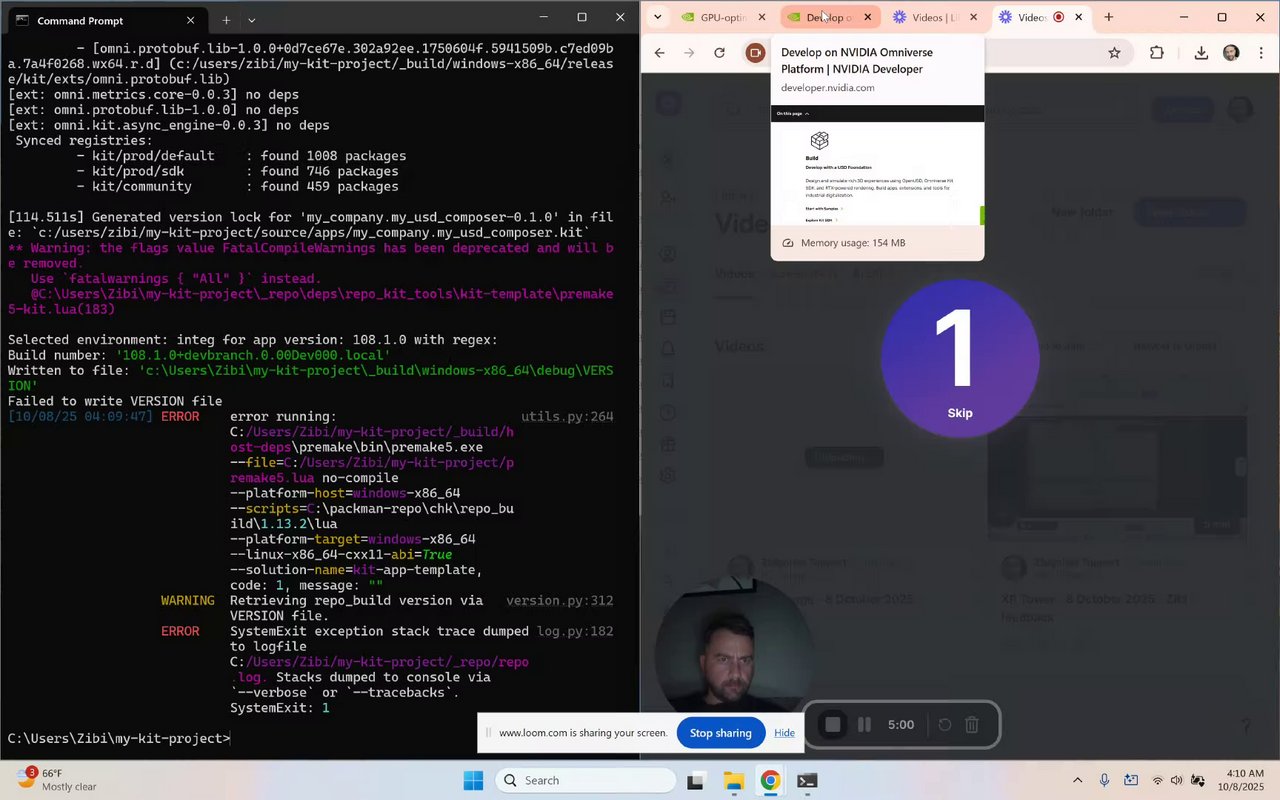
Task: Click the camera recording indicator in address bar
Action: pos(755,53)
